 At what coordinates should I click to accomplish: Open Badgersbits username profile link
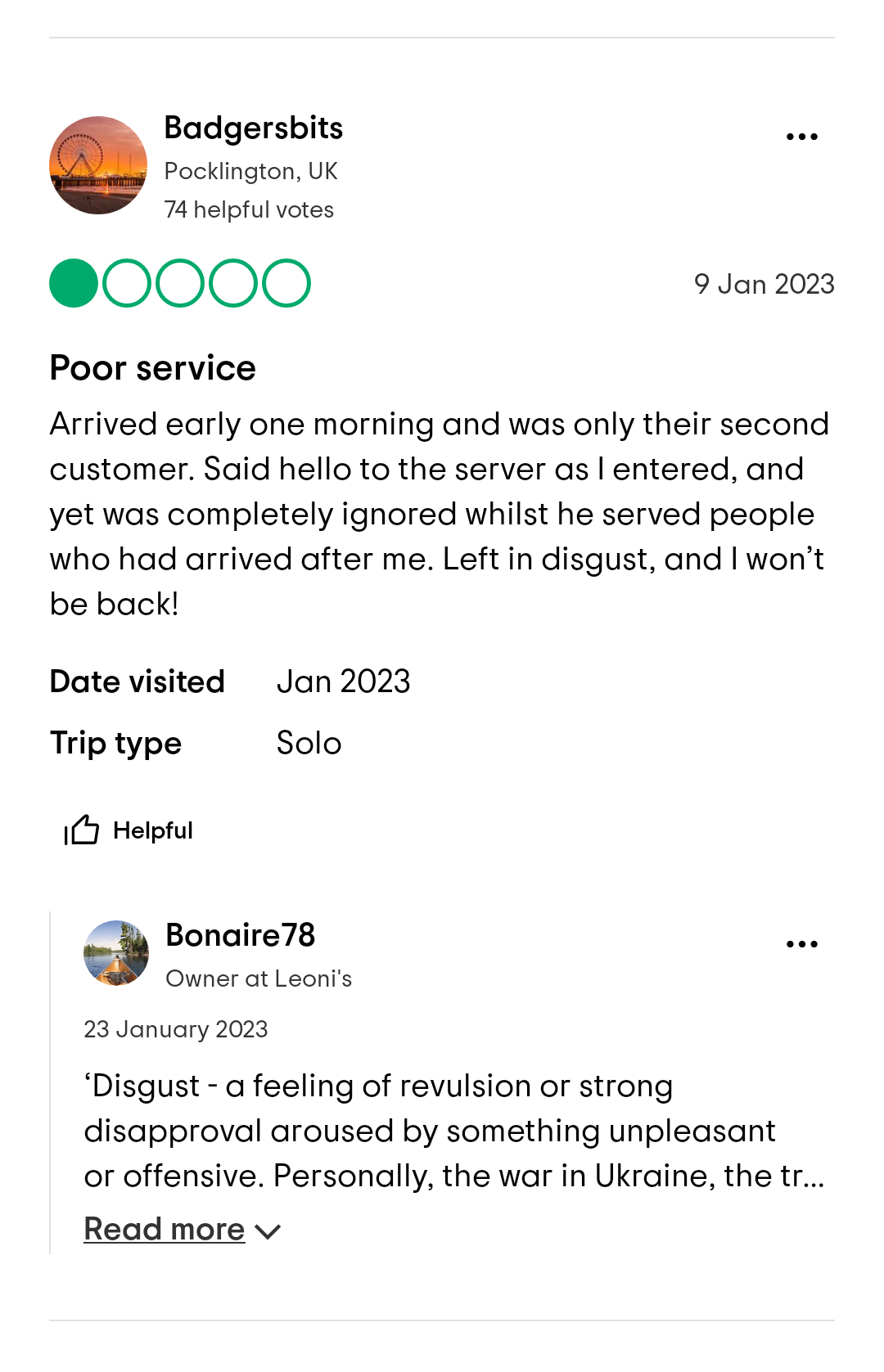pos(253,128)
